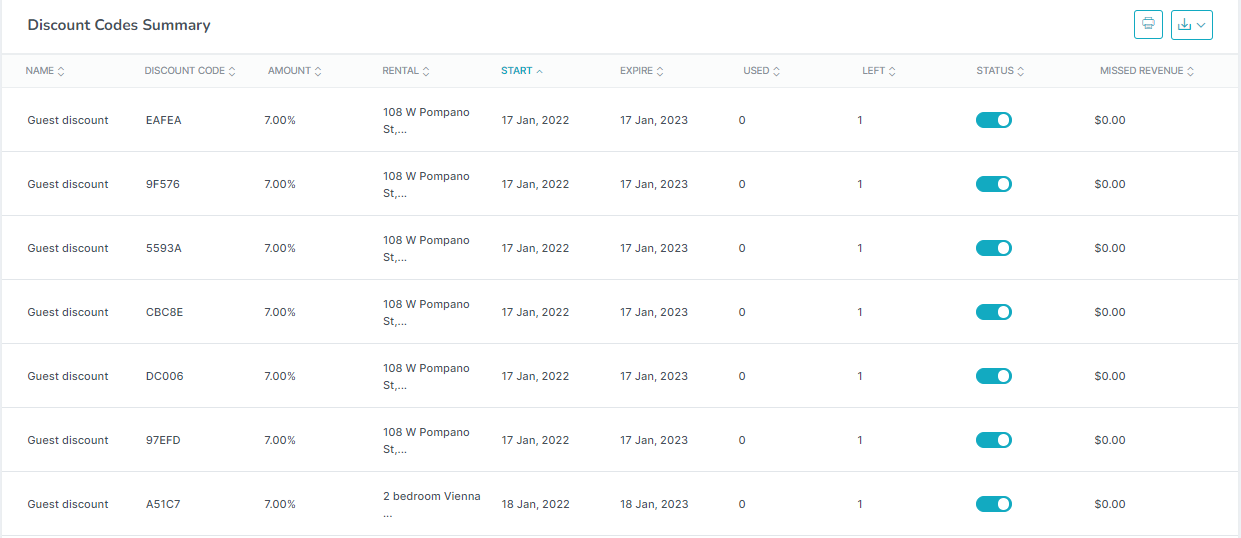
Task: Click the Discount Codes Summary heading
Action: click(119, 25)
